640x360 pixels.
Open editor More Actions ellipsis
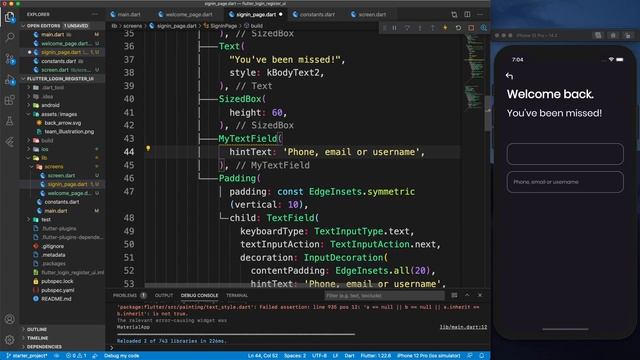point(480,14)
